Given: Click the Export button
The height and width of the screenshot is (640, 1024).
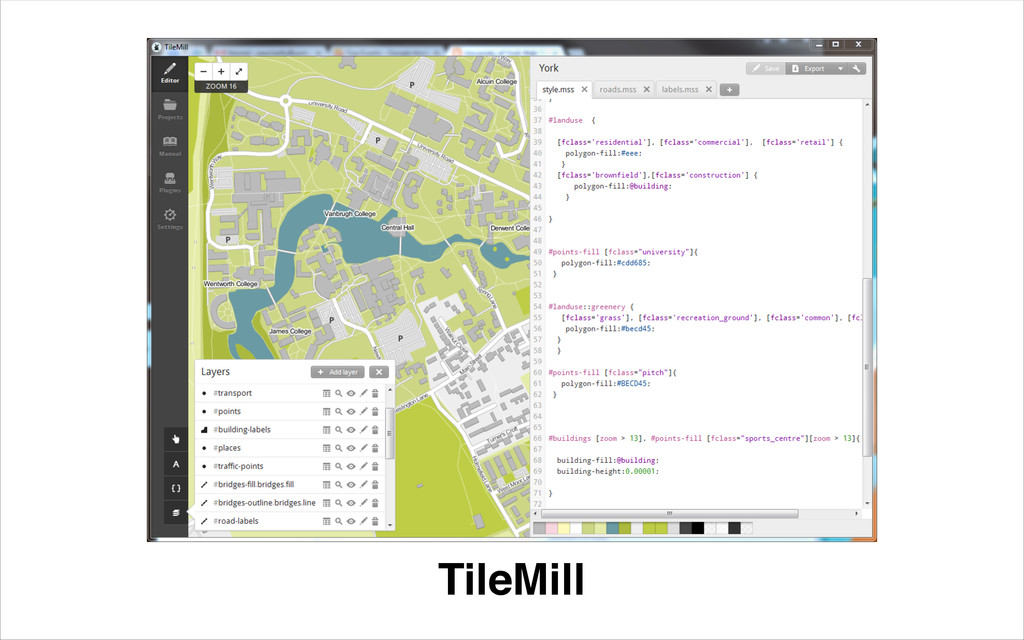Looking at the screenshot, I should 808,69.
